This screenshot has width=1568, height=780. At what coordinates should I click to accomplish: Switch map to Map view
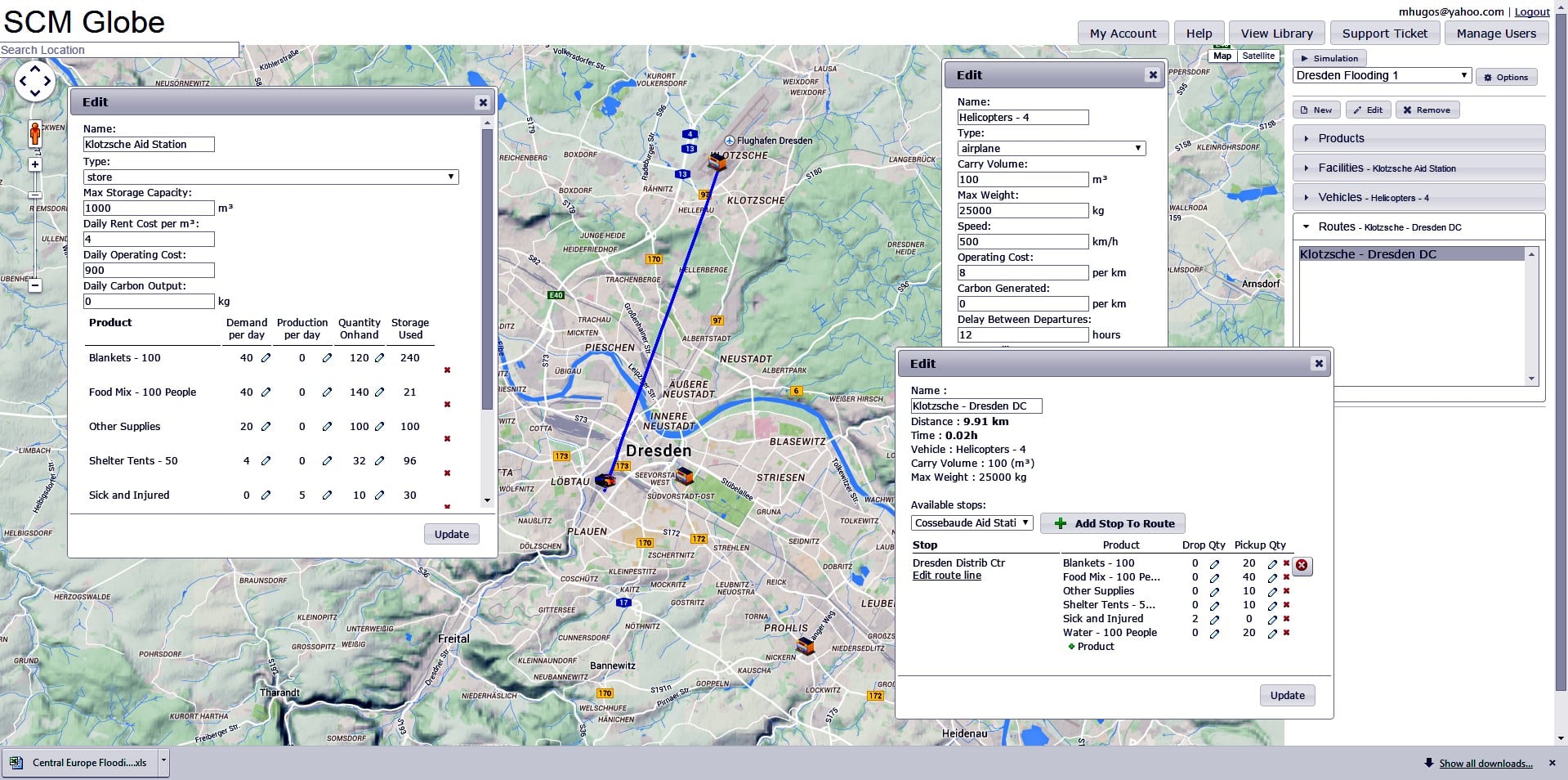tap(1222, 56)
